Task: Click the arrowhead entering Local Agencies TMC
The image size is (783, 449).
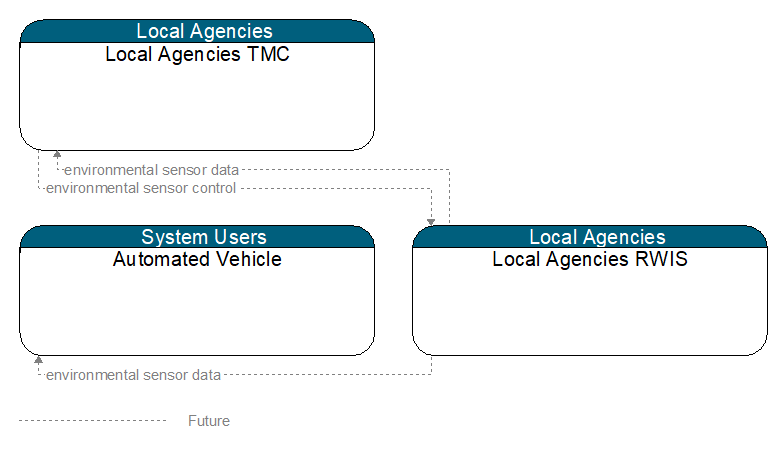Action: click(x=57, y=154)
